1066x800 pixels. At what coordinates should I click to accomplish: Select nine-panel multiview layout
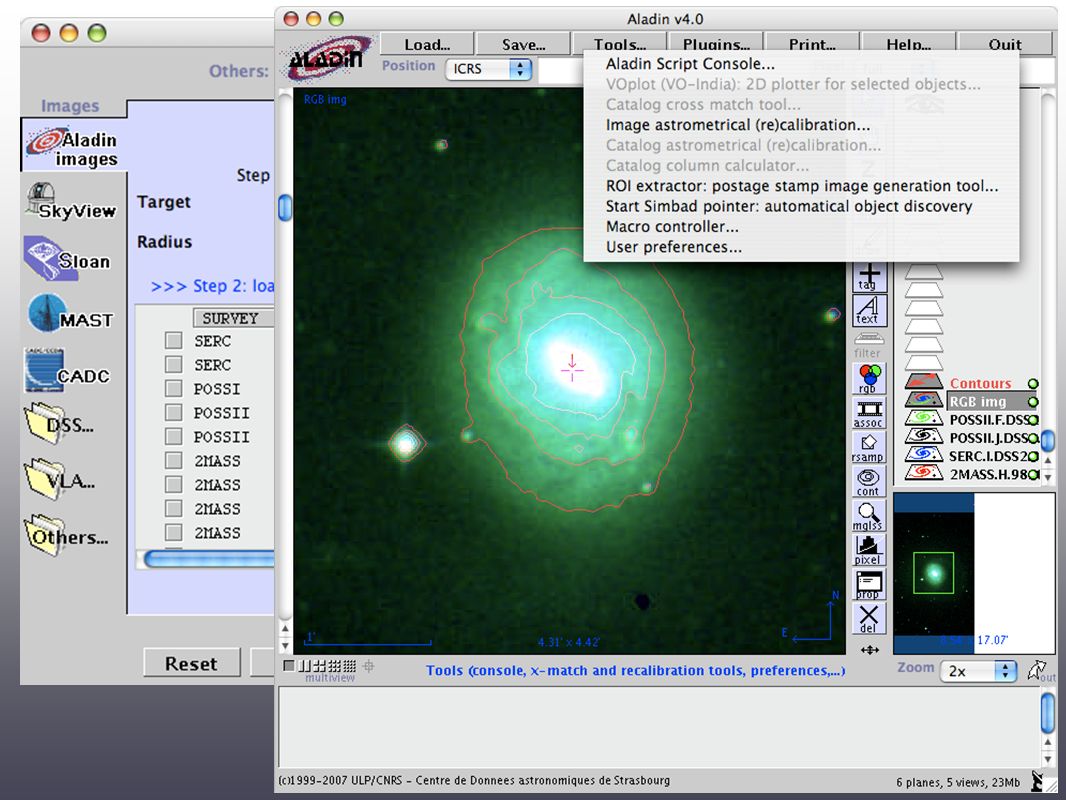(334, 665)
